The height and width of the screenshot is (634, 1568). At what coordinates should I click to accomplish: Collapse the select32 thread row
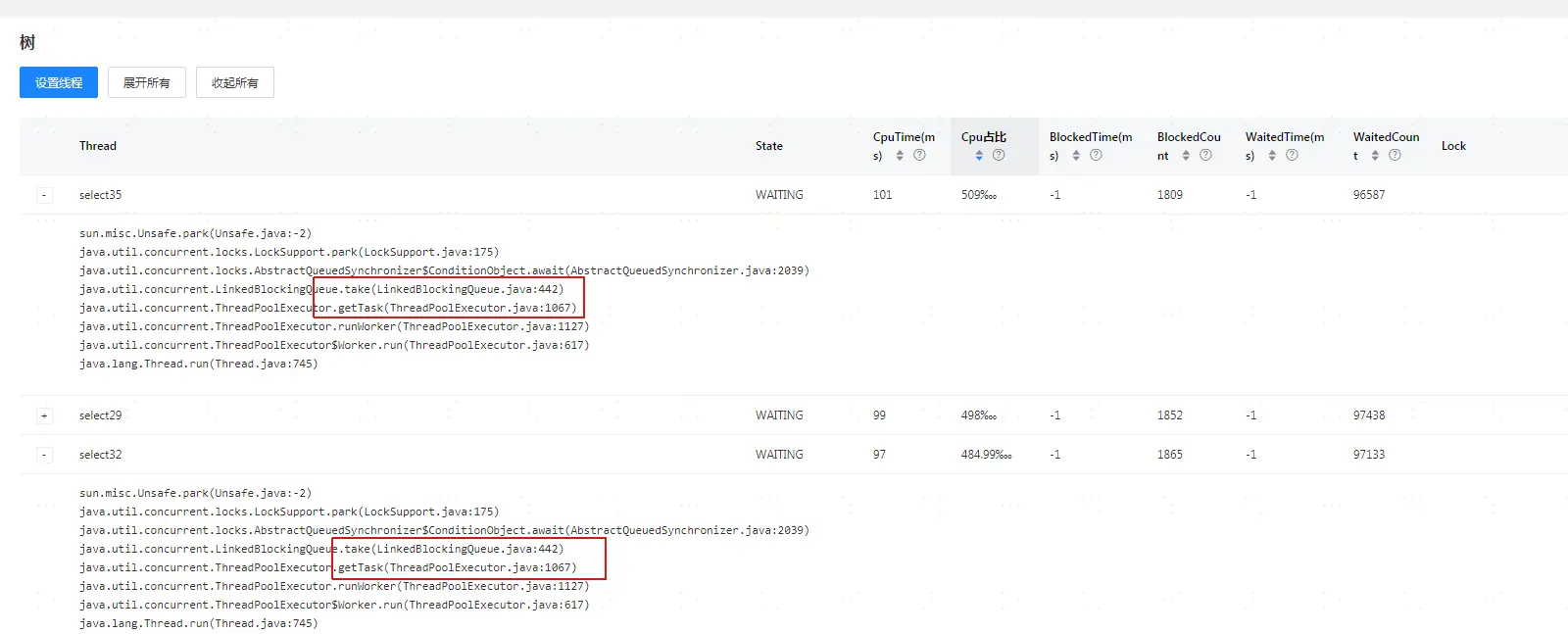[44, 455]
